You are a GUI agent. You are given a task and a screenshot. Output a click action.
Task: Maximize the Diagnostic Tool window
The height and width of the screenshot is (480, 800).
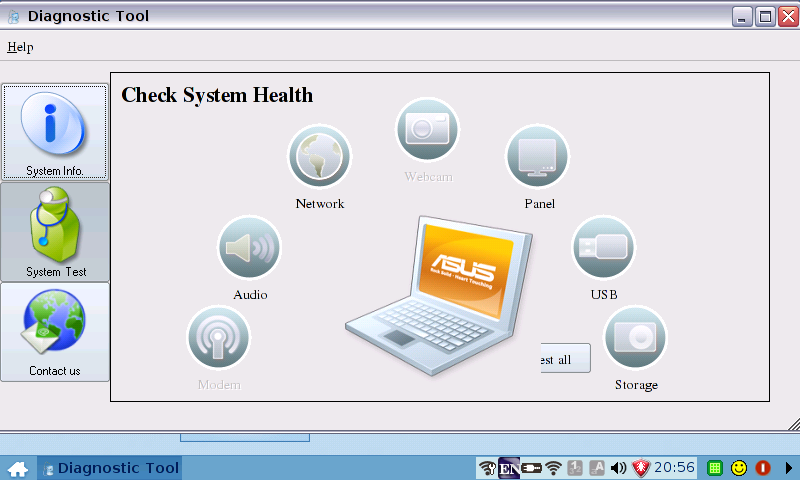click(x=765, y=17)
